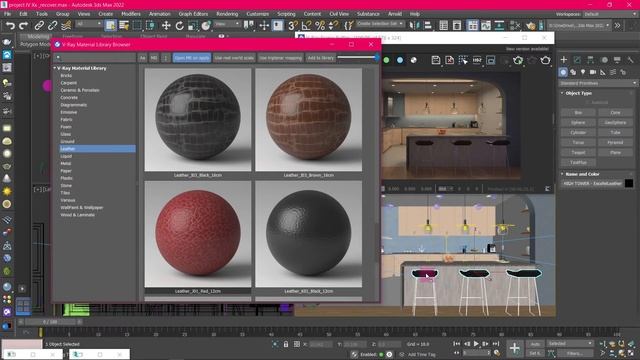The height and width of the screenshot is (360, 640).
Task: Open the Mirror tool in main toolbar
Action: pyautogui.click(x=414, y=26)
